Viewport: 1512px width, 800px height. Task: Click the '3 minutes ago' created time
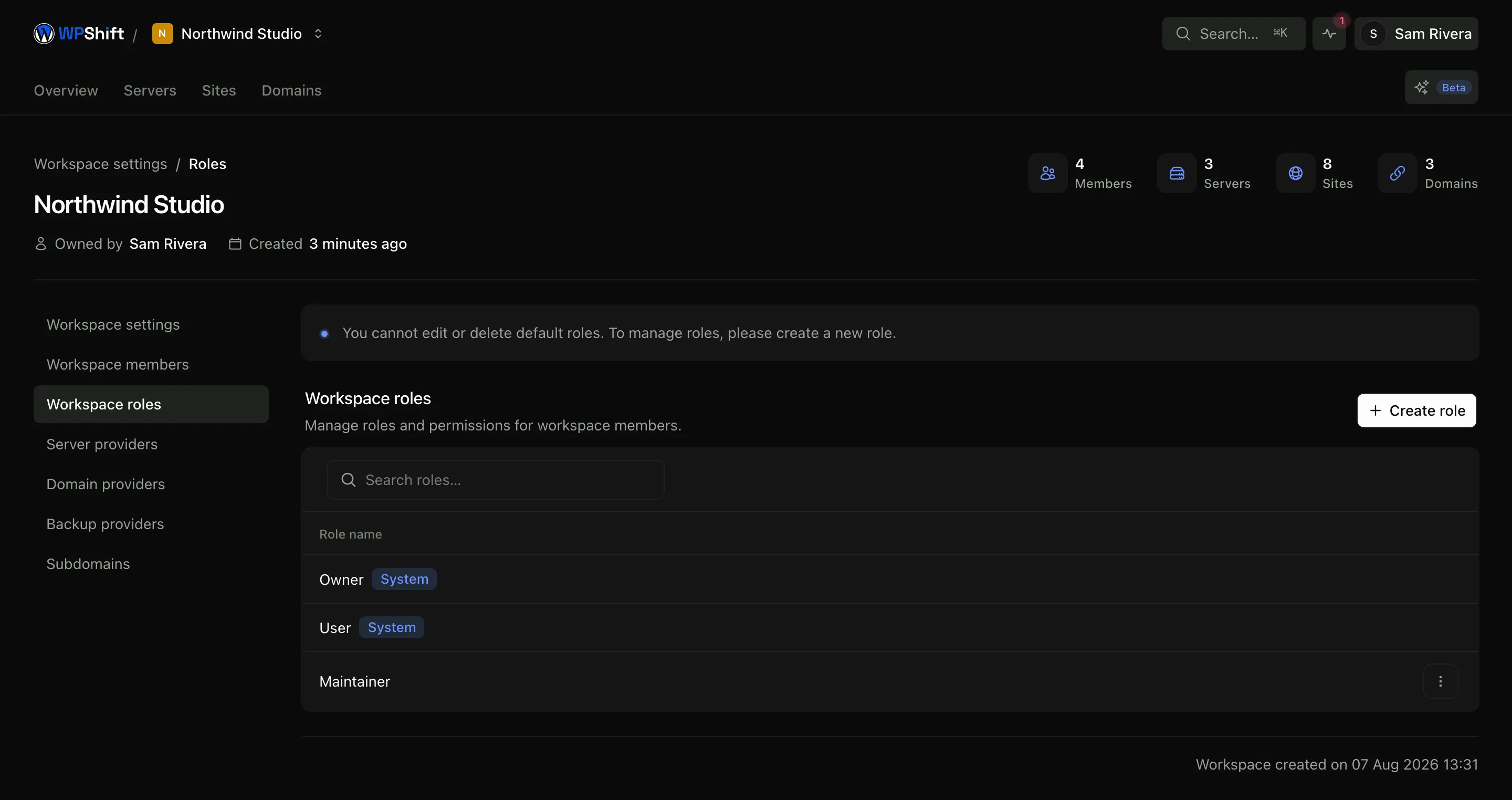coord(358,244)
